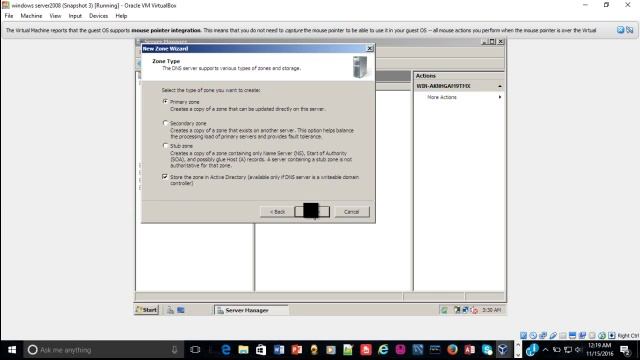Open Skype from the taskbar
The height and width of the screenshot is (360, 640).
tap(487, 350)
